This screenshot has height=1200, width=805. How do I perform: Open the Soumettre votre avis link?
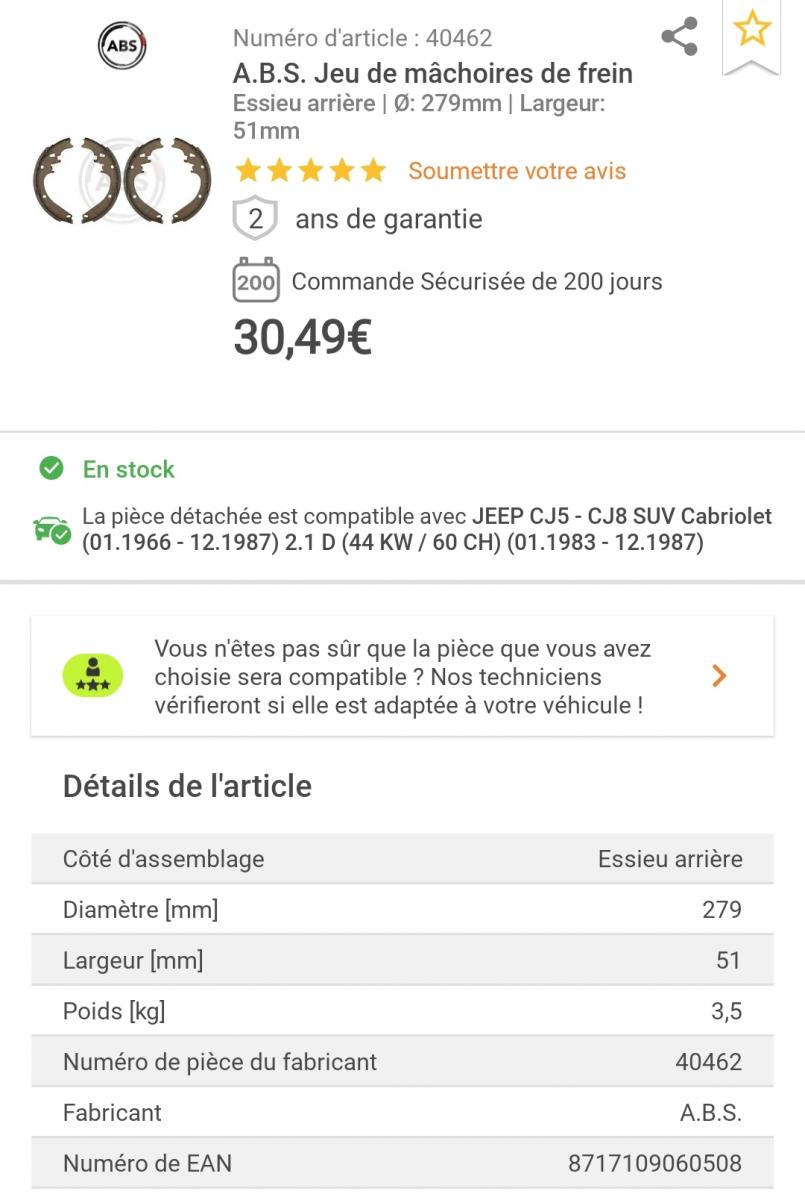pyautogui.click(x=517, y=171)
